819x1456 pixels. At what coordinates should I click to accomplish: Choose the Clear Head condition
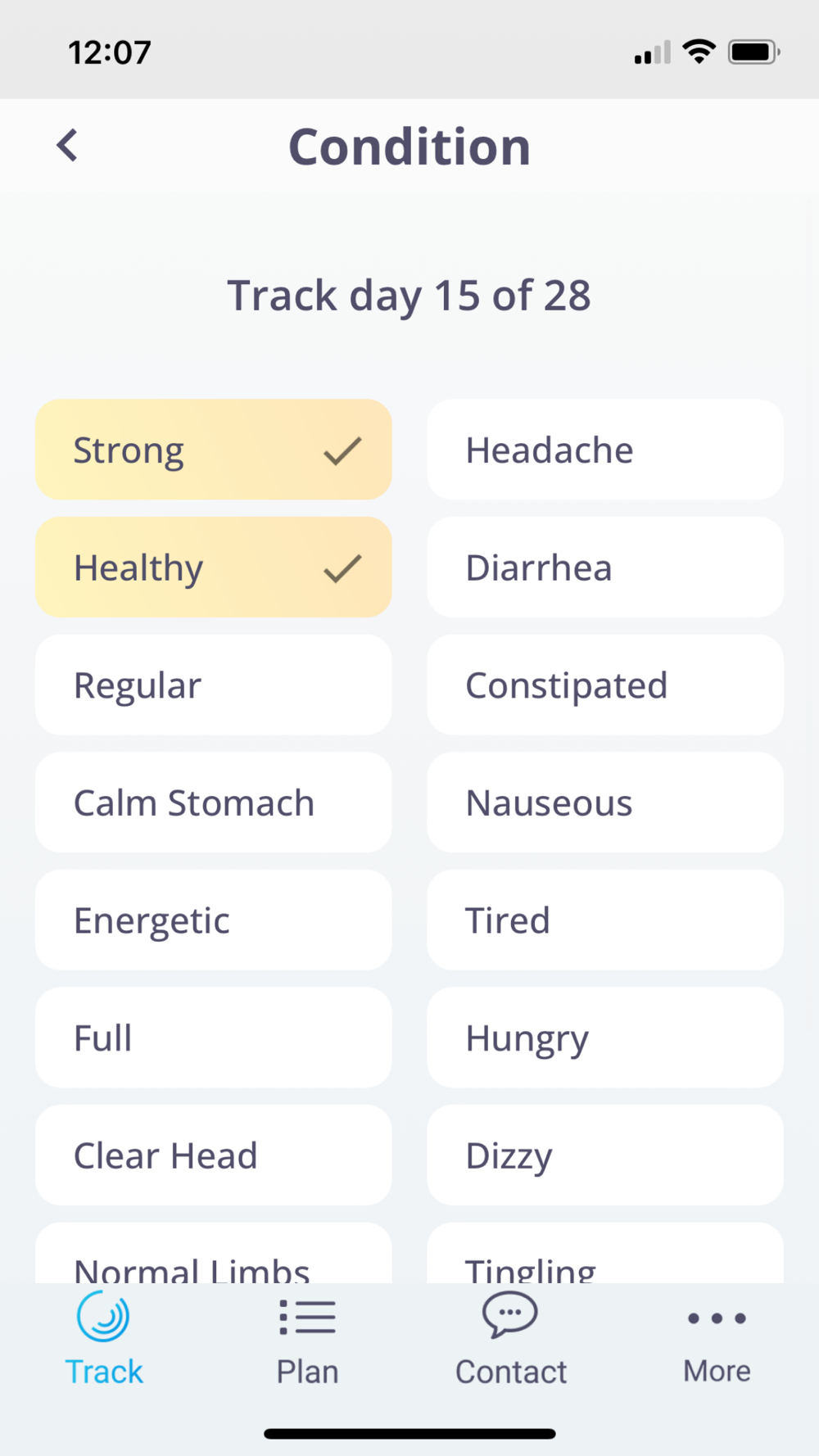[x=213, y=1155]
